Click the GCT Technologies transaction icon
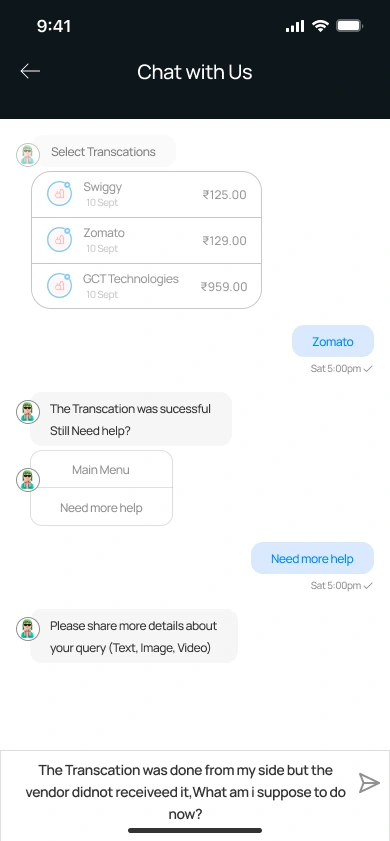 click(x=60, y=286)
